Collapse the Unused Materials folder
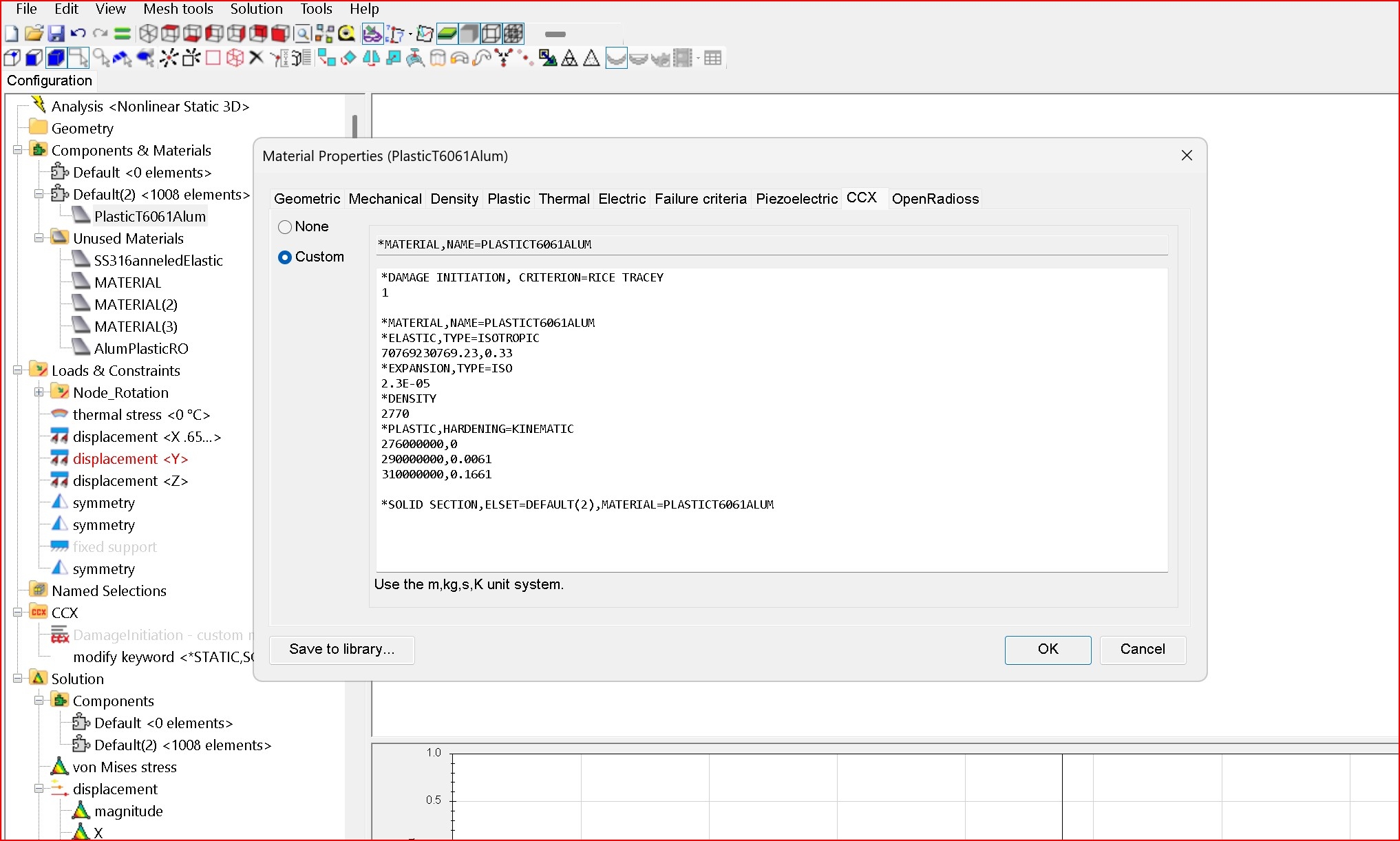This screenshot has height=841, width=1400. 39,238
